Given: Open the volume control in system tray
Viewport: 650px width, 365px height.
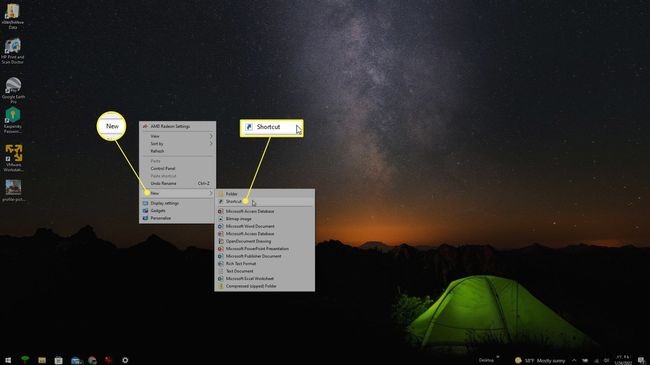Looking at the screenshot, I should coord(606,360).
